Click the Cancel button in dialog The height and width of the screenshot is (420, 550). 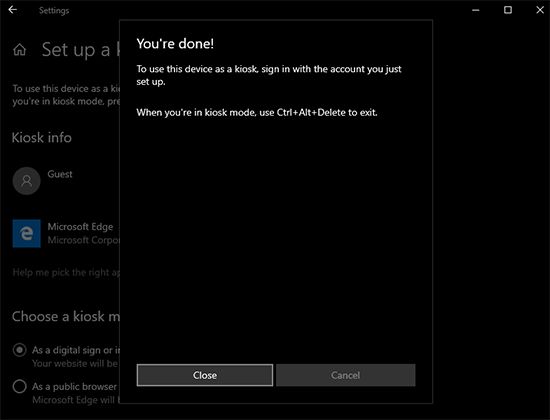point(346,375)
